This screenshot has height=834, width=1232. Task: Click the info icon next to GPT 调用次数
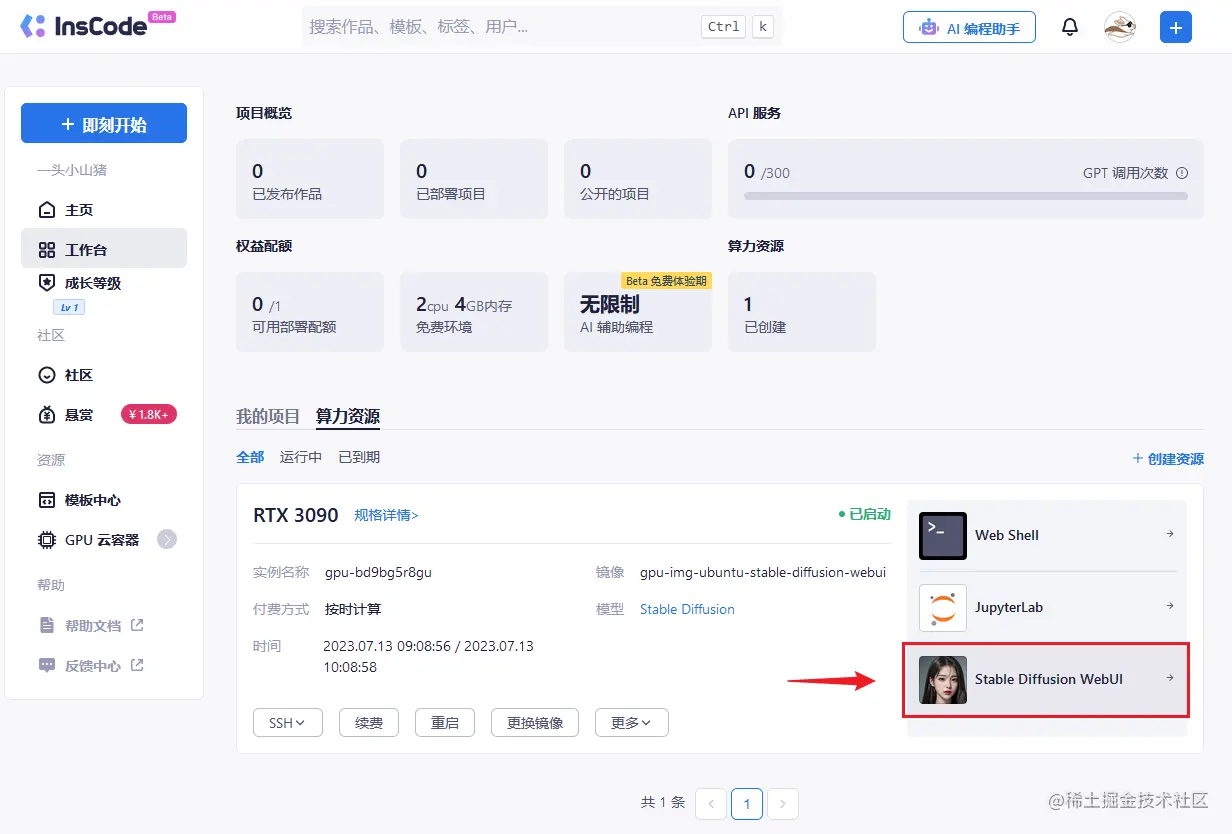pyautogui.click(x=1182, y=173)
